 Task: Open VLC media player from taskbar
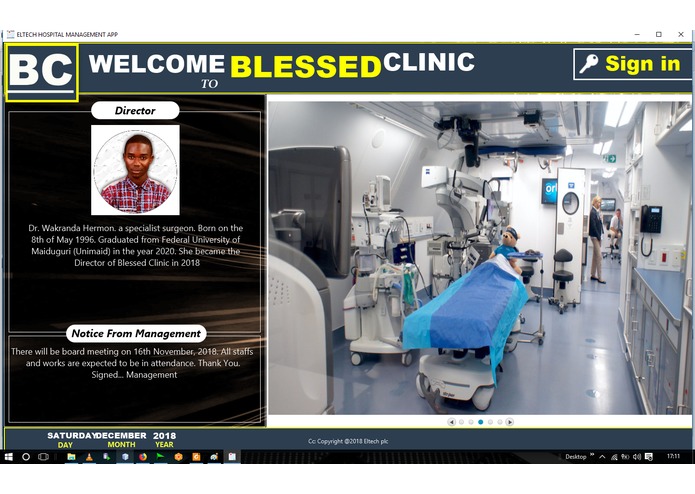coord(89,457)
